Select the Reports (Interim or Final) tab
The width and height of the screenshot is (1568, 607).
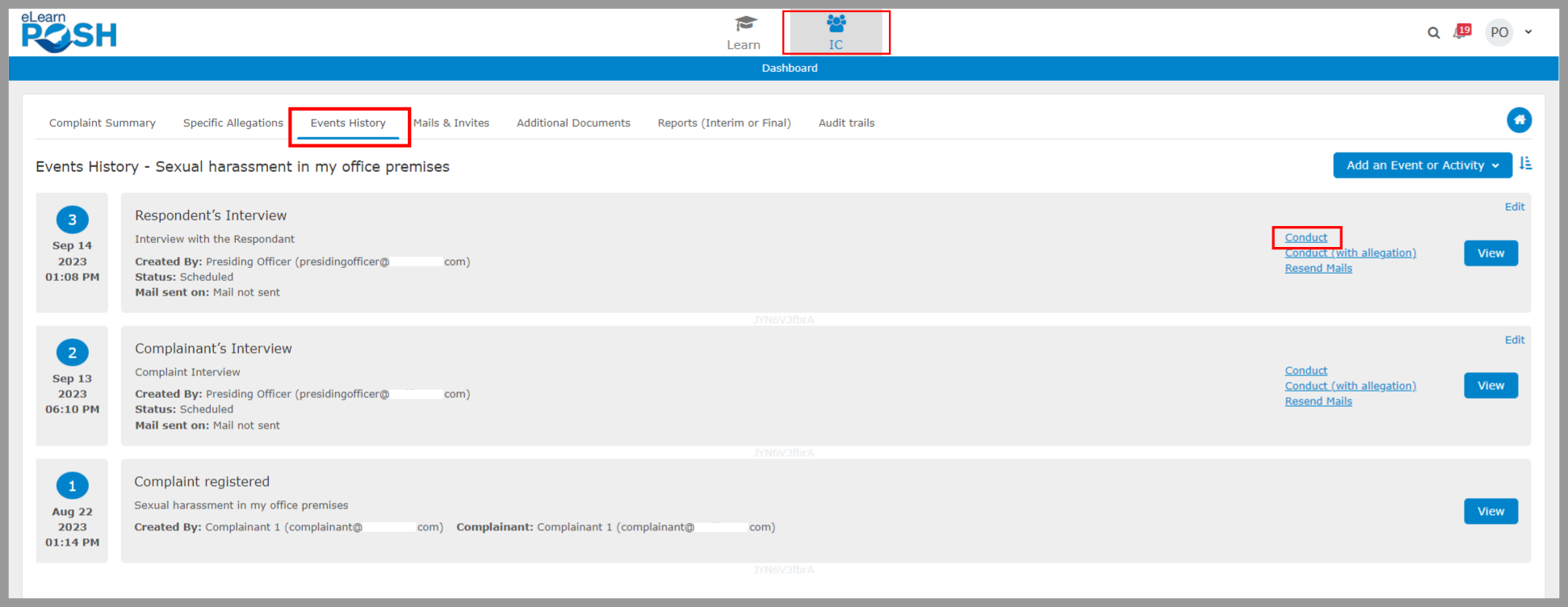pyautogui.click(x=723, y=123)
